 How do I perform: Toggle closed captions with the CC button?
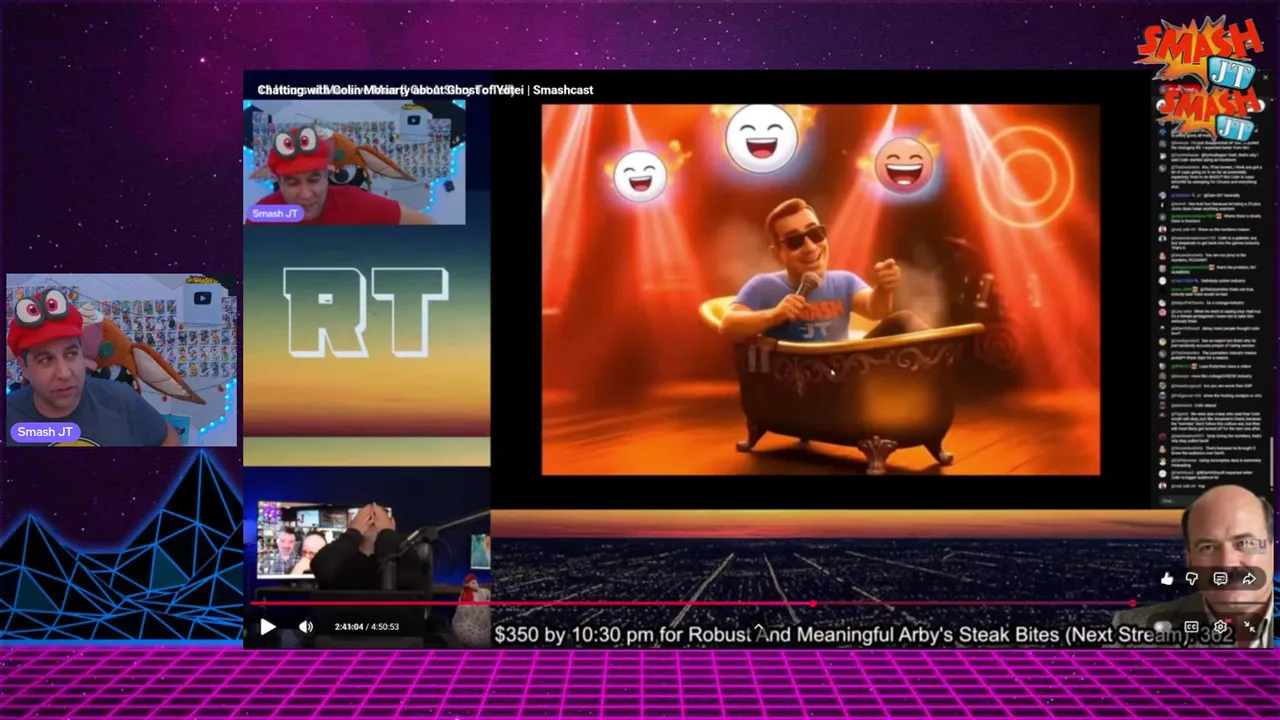tap(1191, 627)
